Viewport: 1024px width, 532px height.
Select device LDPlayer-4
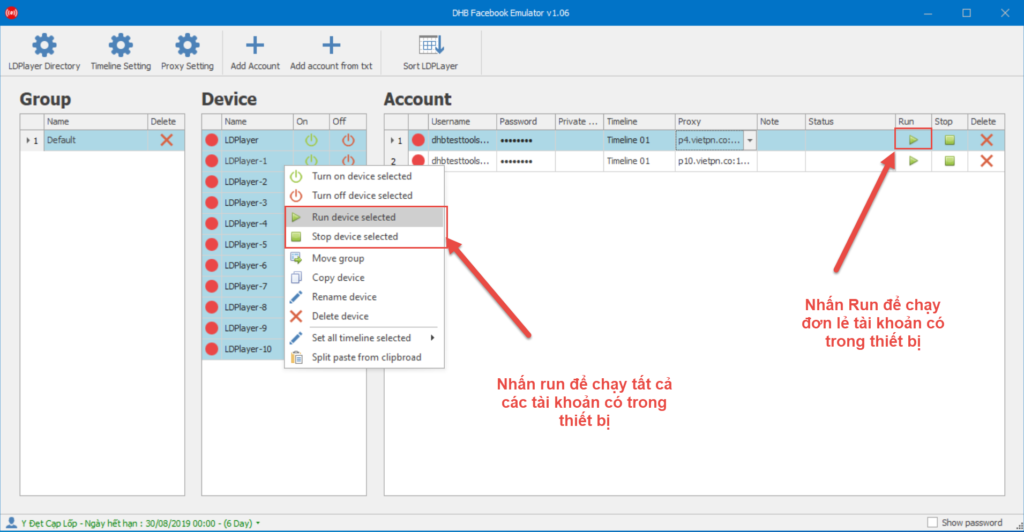click(246, 223)
